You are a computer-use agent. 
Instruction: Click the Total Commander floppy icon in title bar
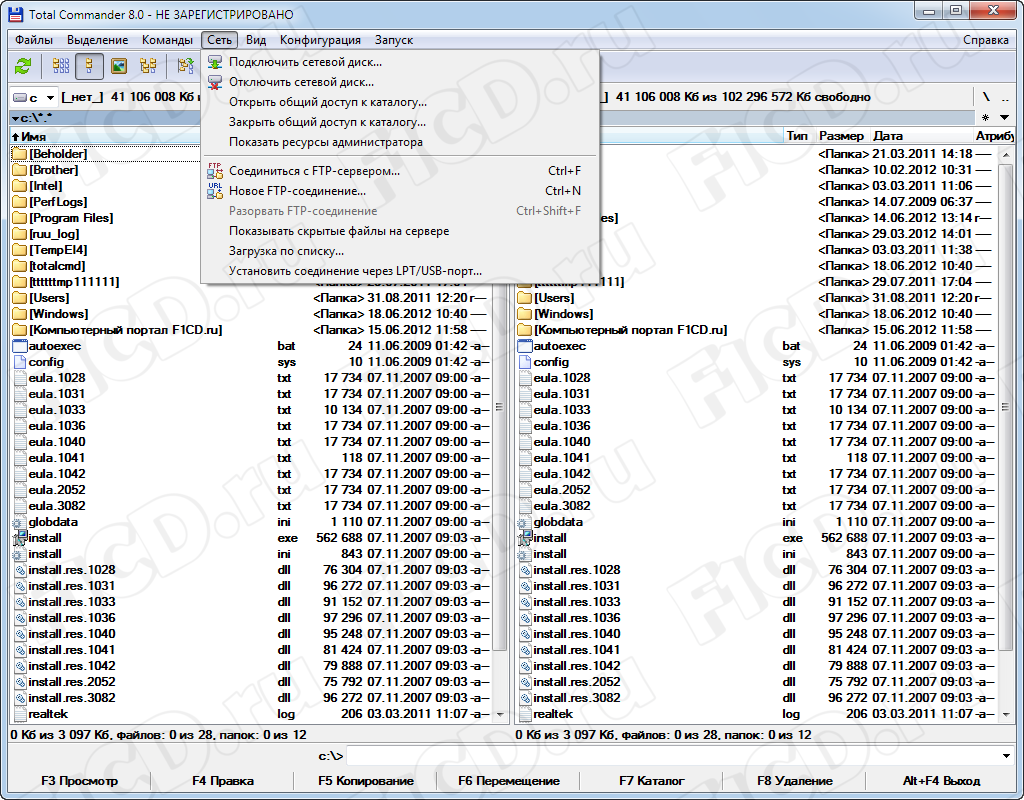(15, 14)
